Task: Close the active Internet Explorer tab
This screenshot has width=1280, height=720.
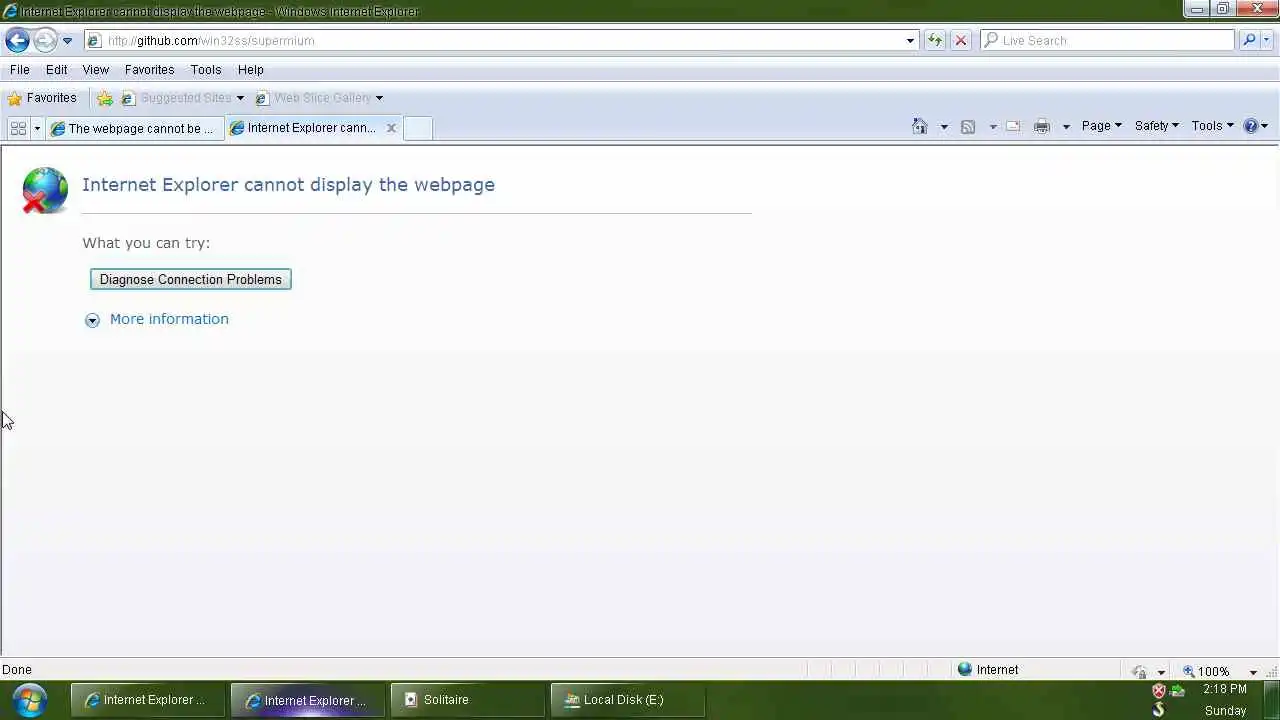Action: 391,128
